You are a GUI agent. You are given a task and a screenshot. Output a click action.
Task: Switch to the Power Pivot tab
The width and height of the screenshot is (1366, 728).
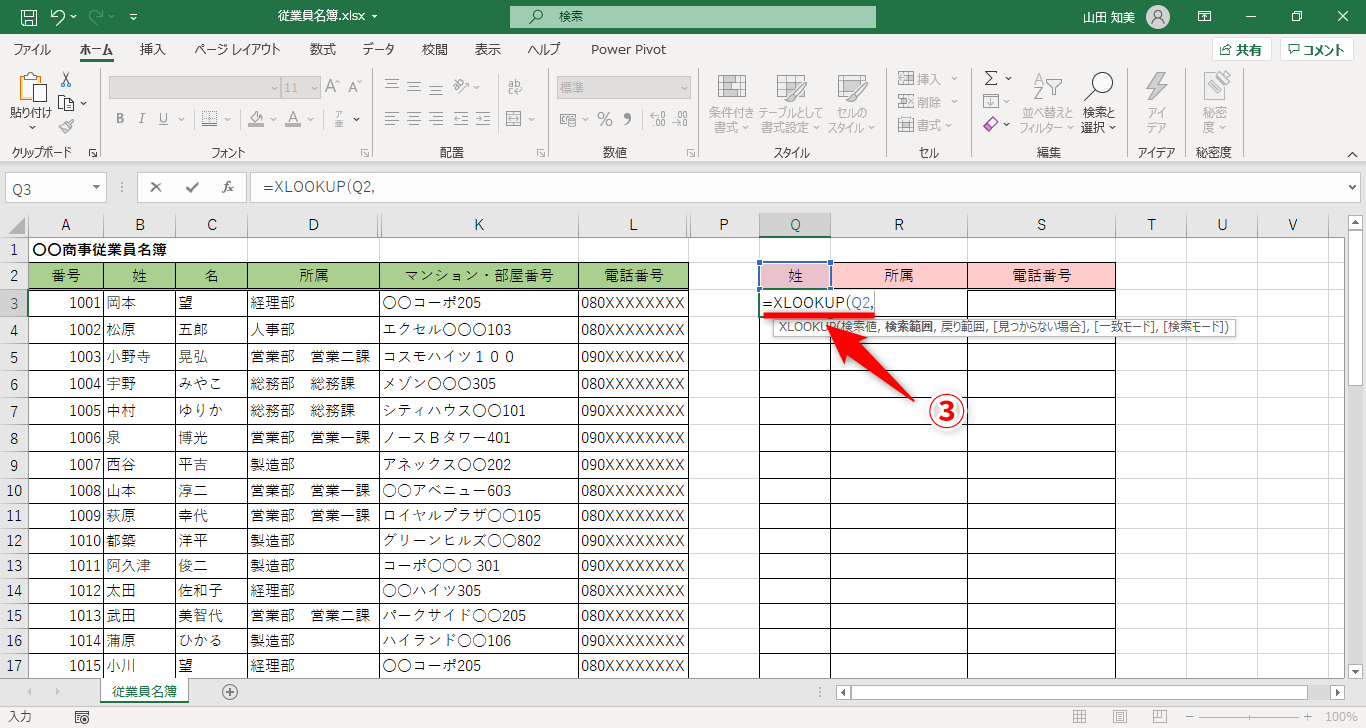click(628, 50)
